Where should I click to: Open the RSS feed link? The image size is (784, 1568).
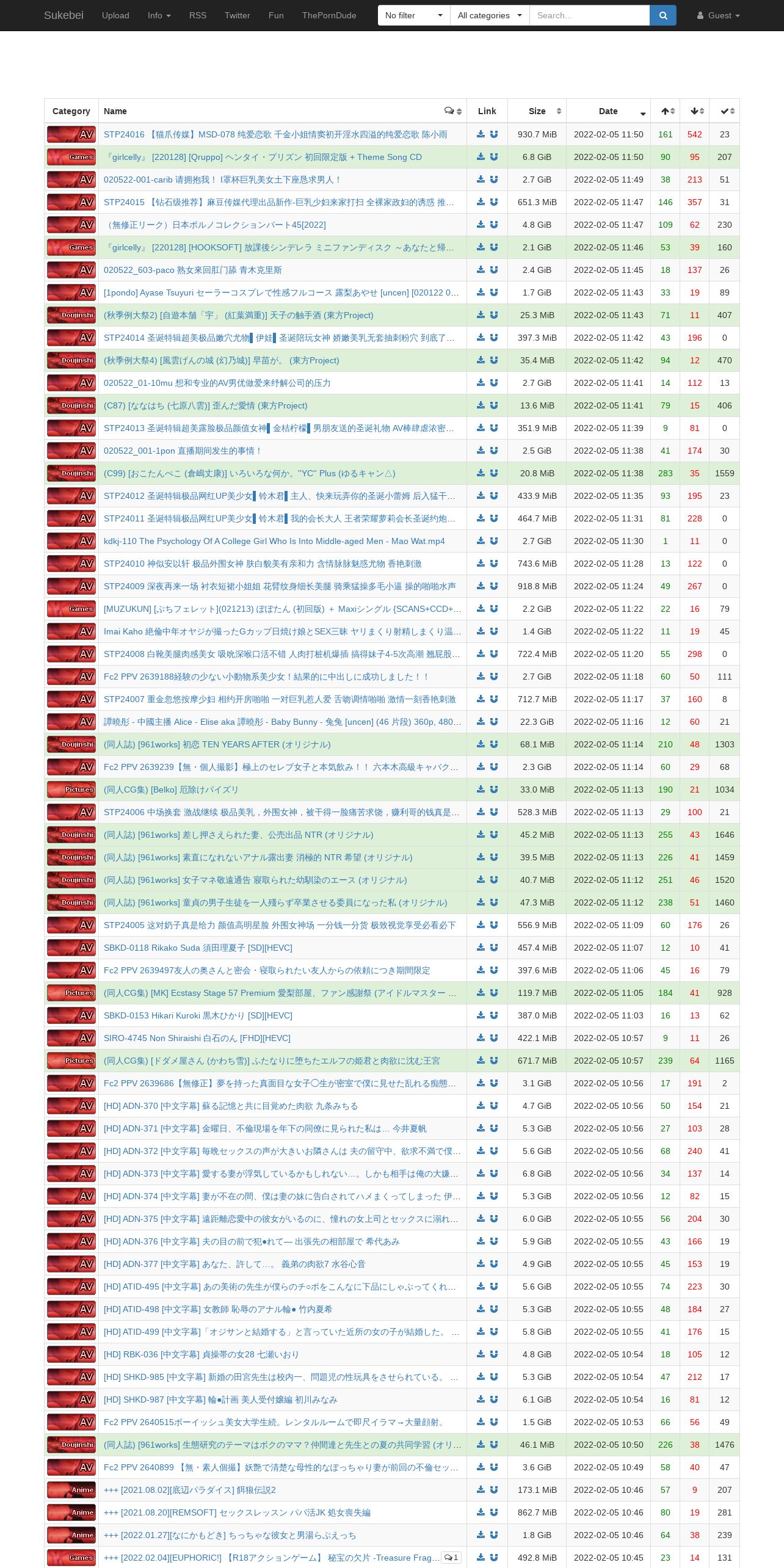198,15
